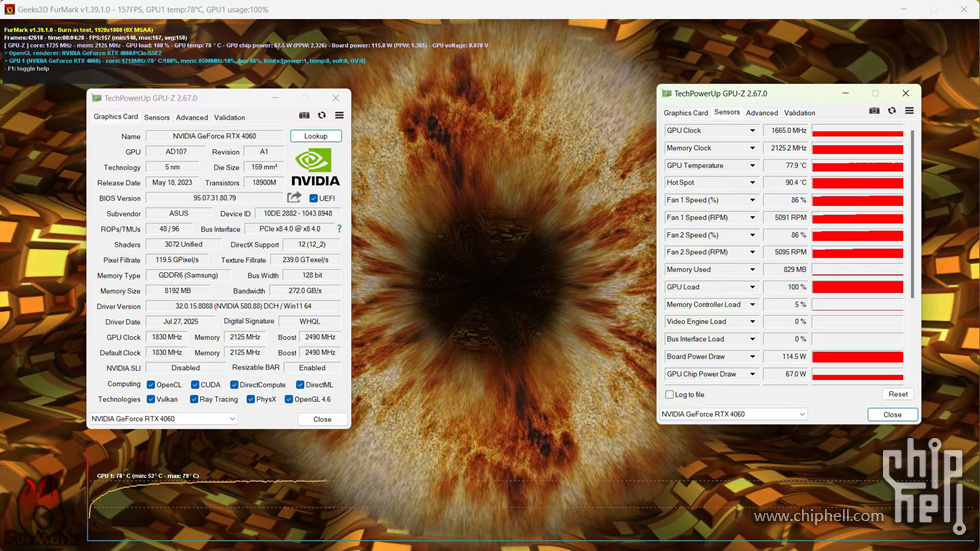Viewport: 980px width, 551px height.
Task: Open the Fan 1 Speed (%) dropdown arrow
Action: (752, 200)
